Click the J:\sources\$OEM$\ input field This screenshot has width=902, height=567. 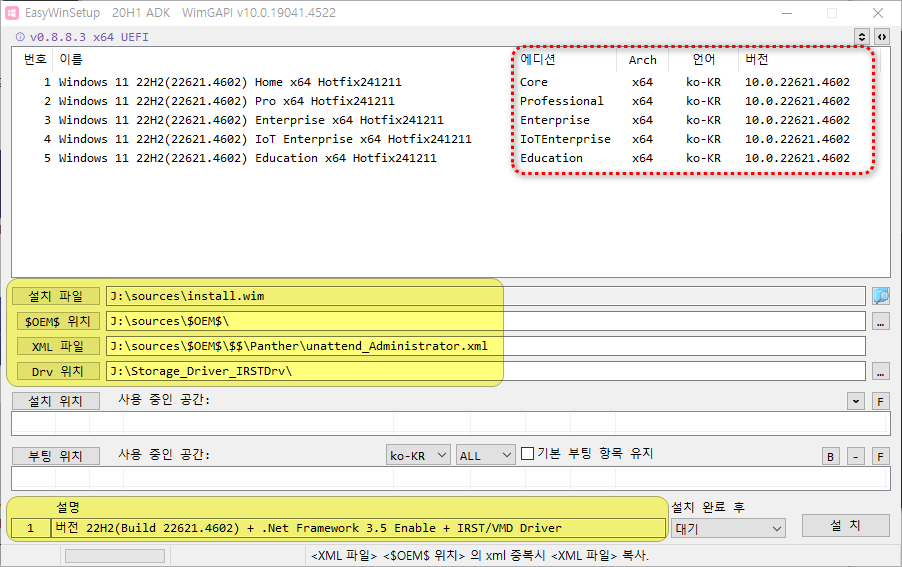click(x=486, y=321)
